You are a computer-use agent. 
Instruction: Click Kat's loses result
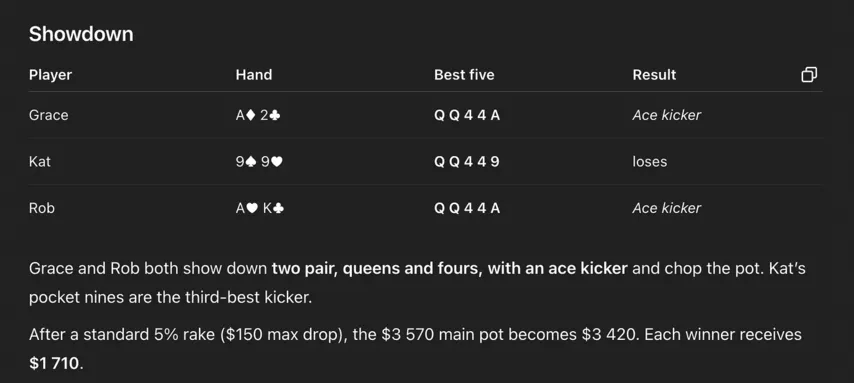point(650,162)
